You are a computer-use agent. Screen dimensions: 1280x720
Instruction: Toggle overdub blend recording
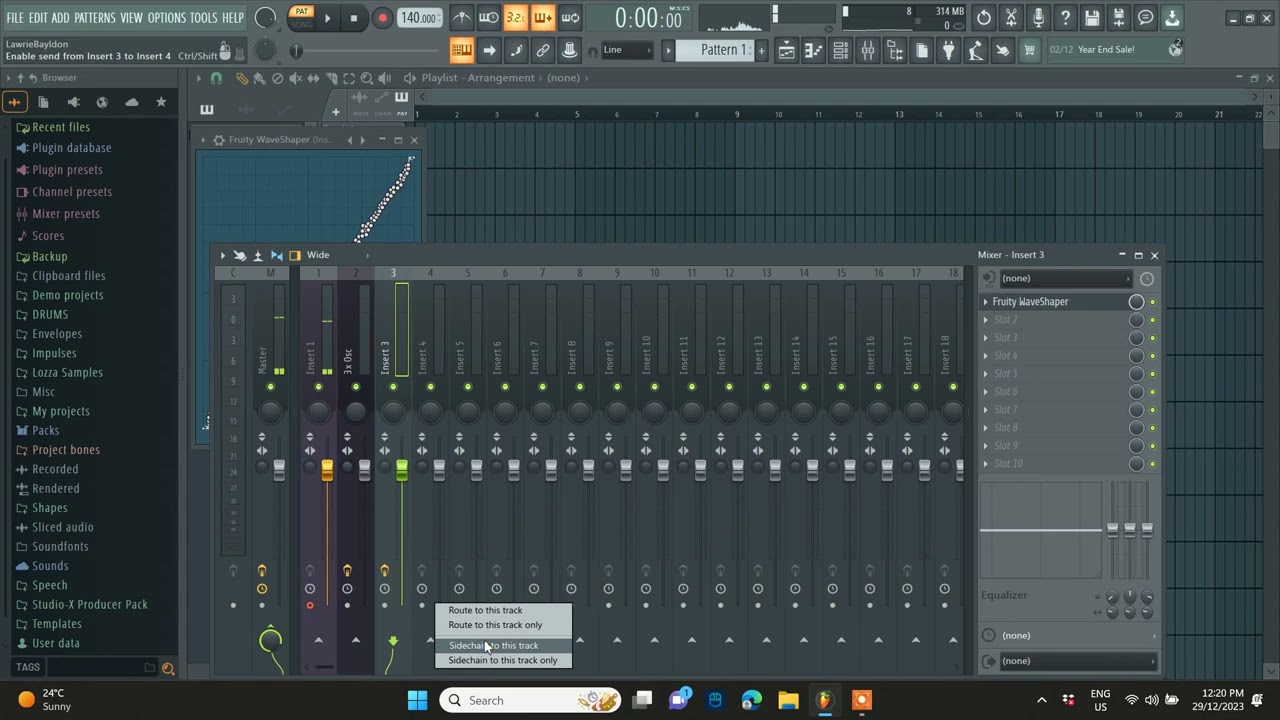(542, 18)
